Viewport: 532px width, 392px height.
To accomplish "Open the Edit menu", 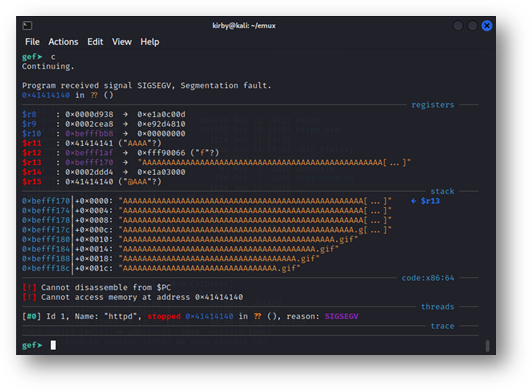I will coord(95,42).
